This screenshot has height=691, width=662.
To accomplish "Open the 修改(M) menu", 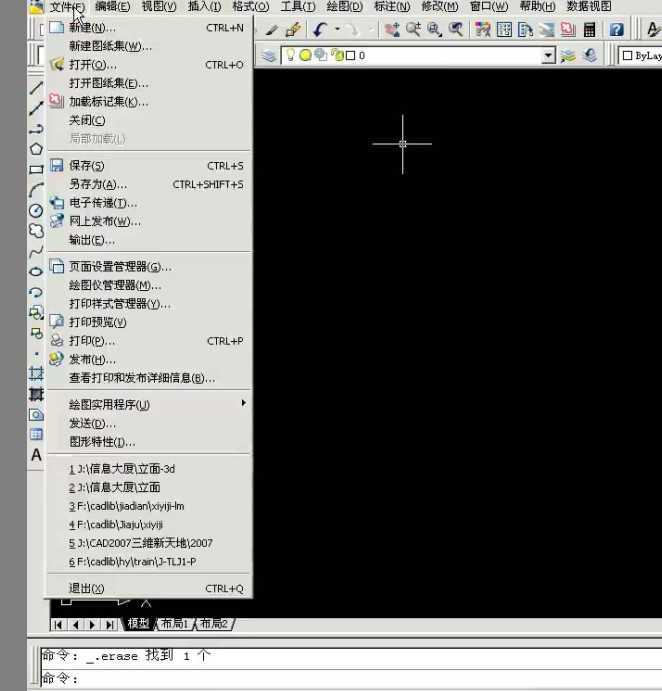I will pos(440,6).
